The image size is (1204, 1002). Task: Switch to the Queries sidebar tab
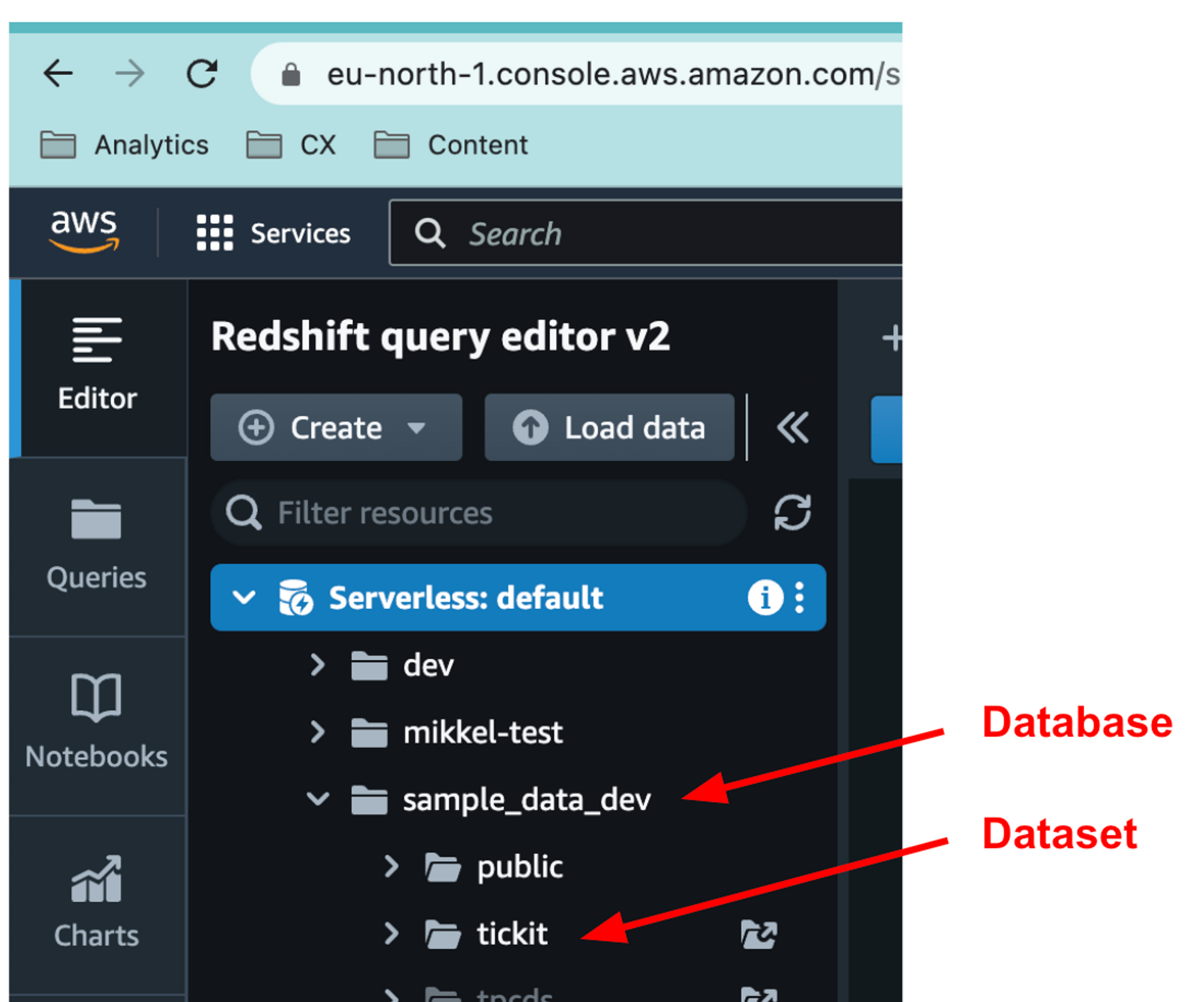96,546
